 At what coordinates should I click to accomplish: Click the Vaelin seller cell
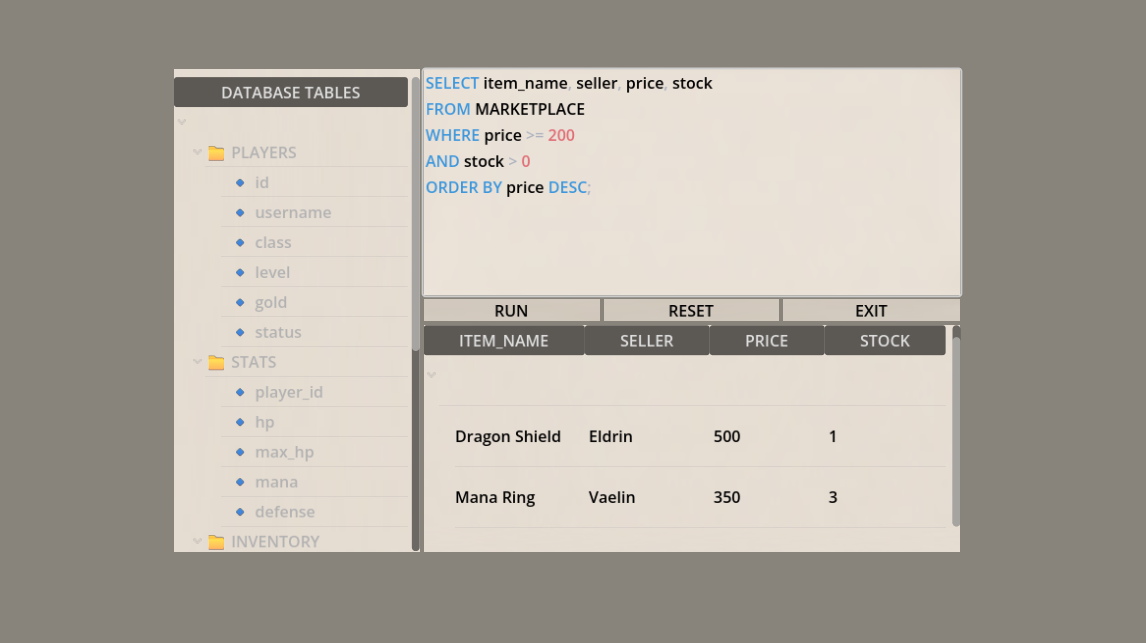tap(612, 497)
